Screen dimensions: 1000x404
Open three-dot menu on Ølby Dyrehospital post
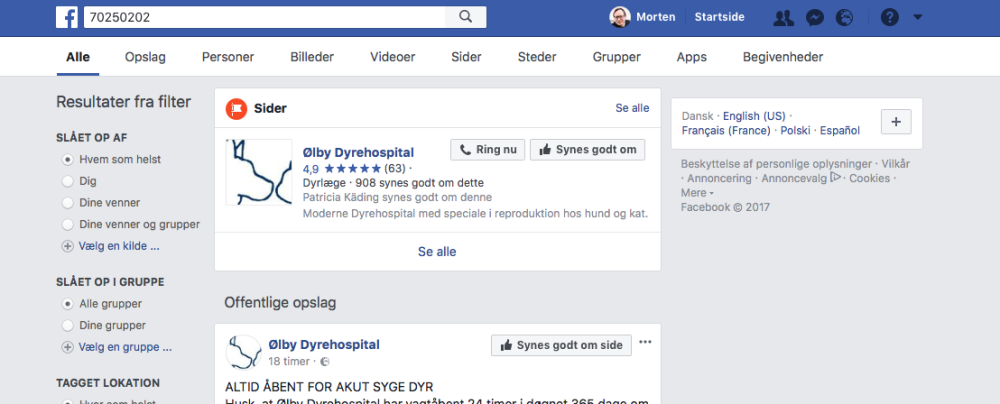pyautogui.click(x=645, y=342)
